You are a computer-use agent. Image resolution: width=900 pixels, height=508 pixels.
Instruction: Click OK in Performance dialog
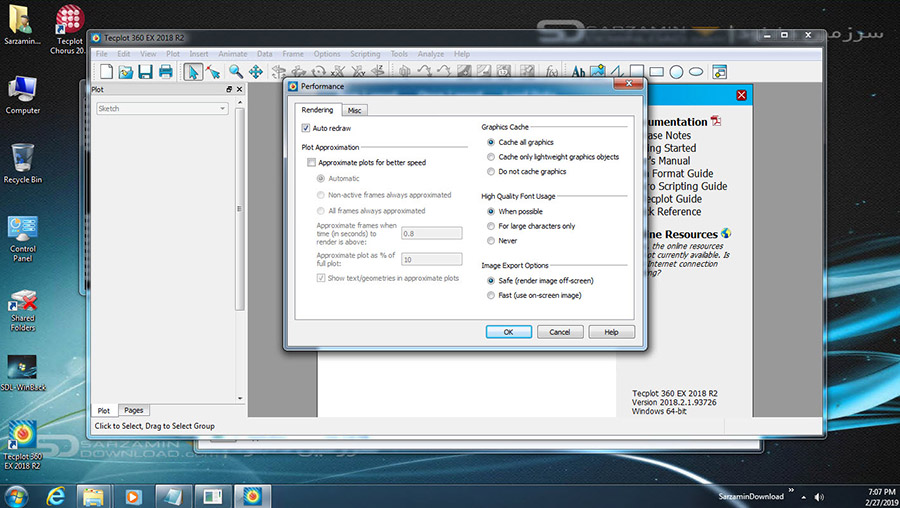[x=509, y=332]
